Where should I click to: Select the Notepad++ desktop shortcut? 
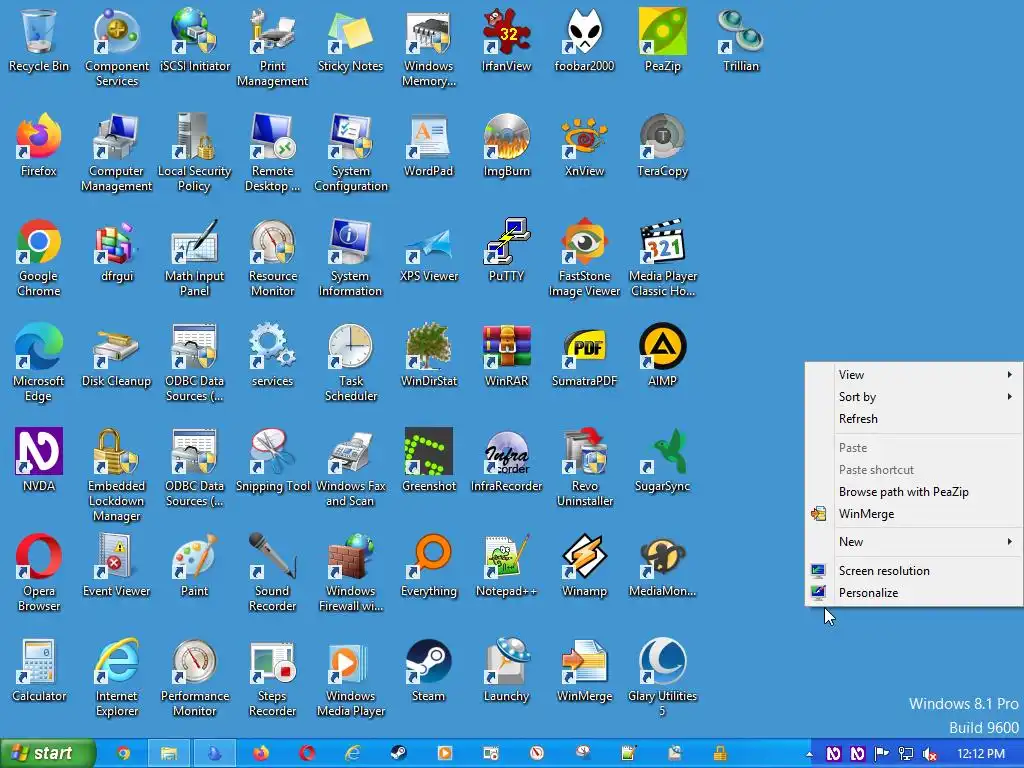tap(506, 566)
